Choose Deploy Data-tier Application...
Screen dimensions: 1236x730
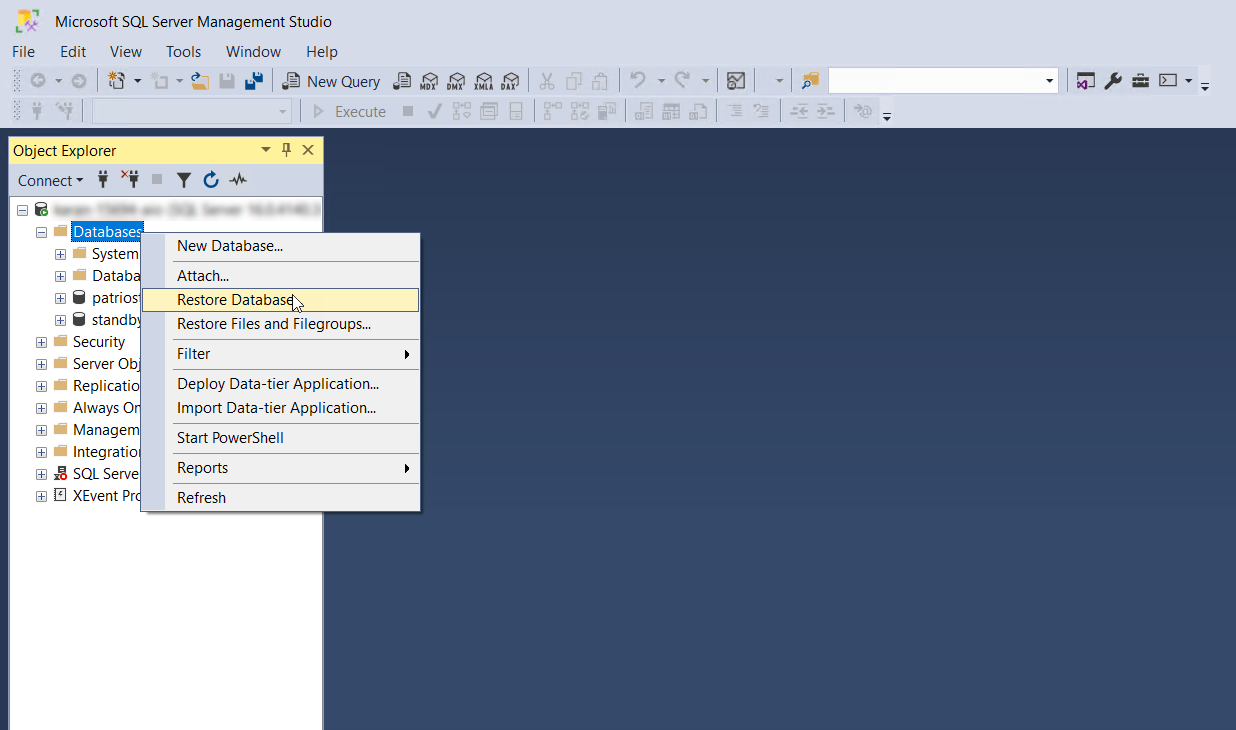coord(281,384)
